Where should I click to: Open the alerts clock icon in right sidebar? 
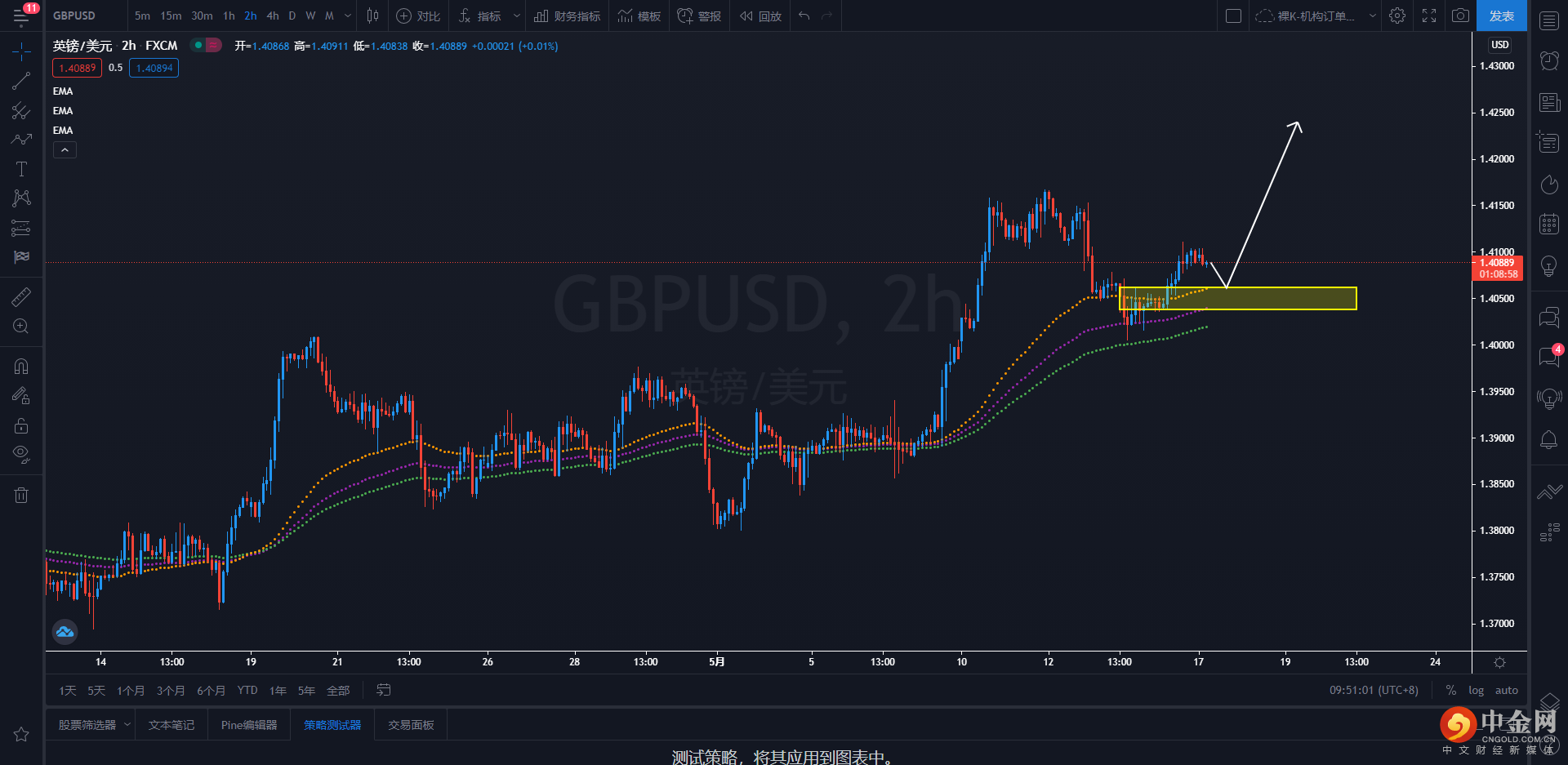[1549, 60]
